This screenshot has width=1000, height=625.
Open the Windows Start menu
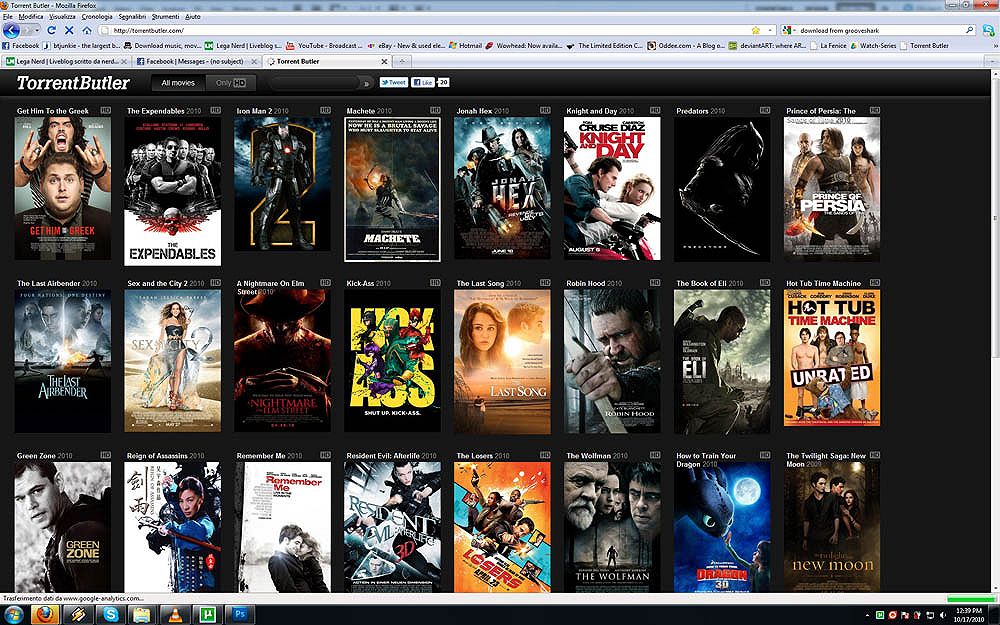(13, 615)
